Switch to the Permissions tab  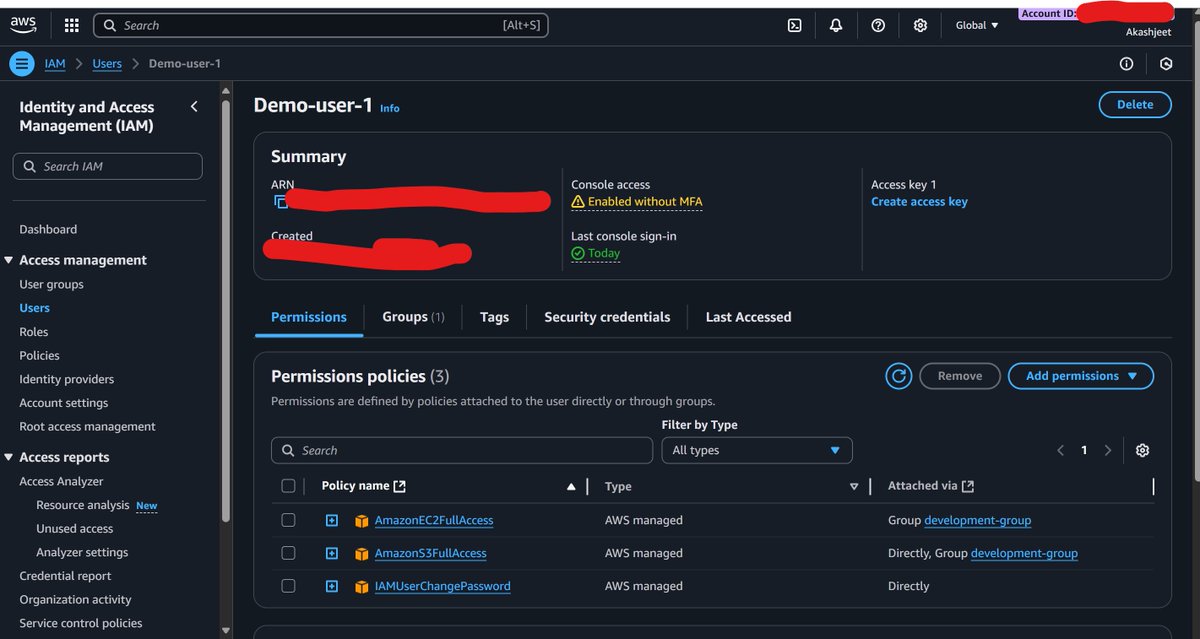click(x=309, y=317)
